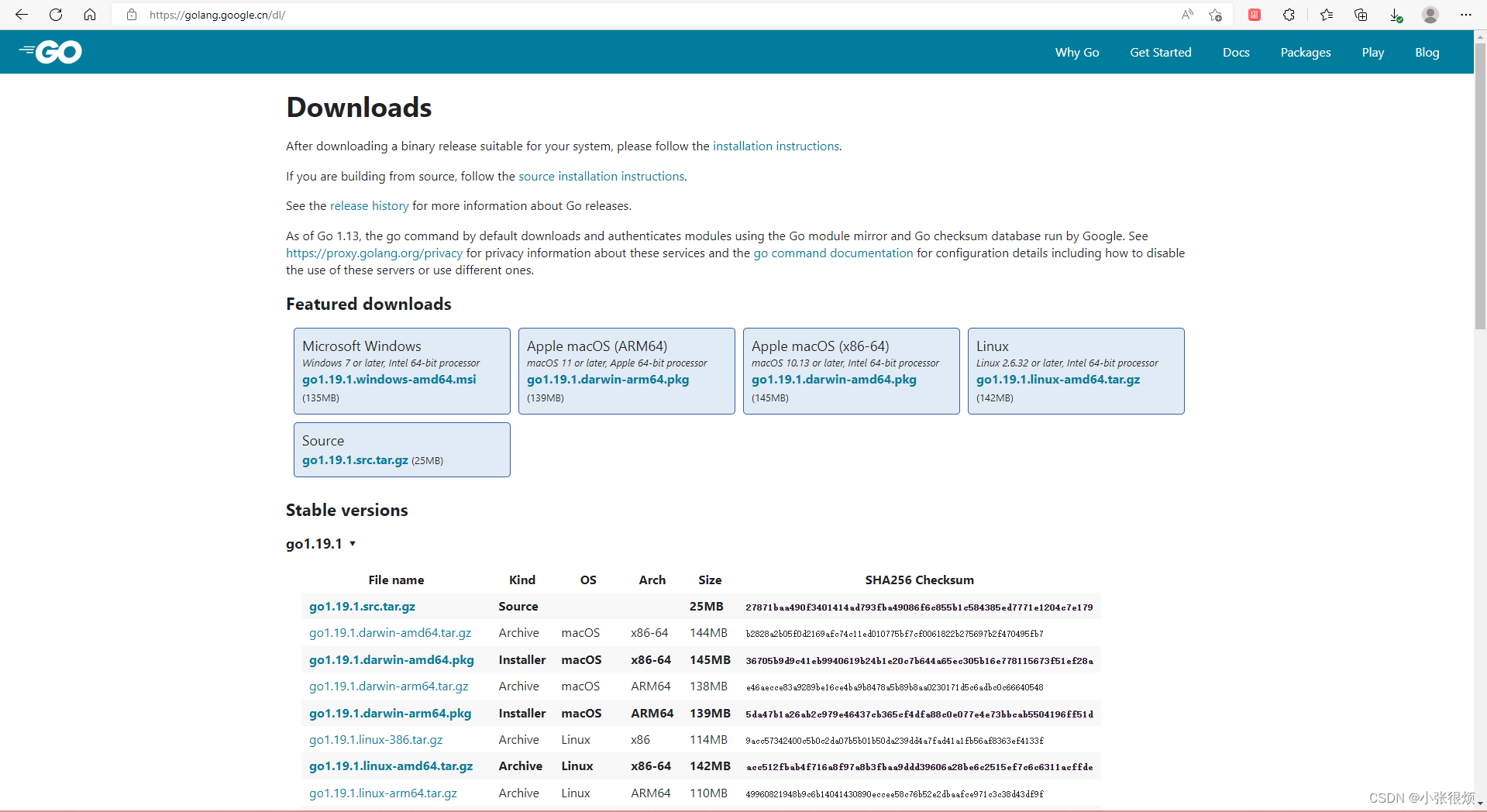Open Get Started page
Image resolution: width=1487 pixels, height=812 pixels.
(x=1160, y=53)
